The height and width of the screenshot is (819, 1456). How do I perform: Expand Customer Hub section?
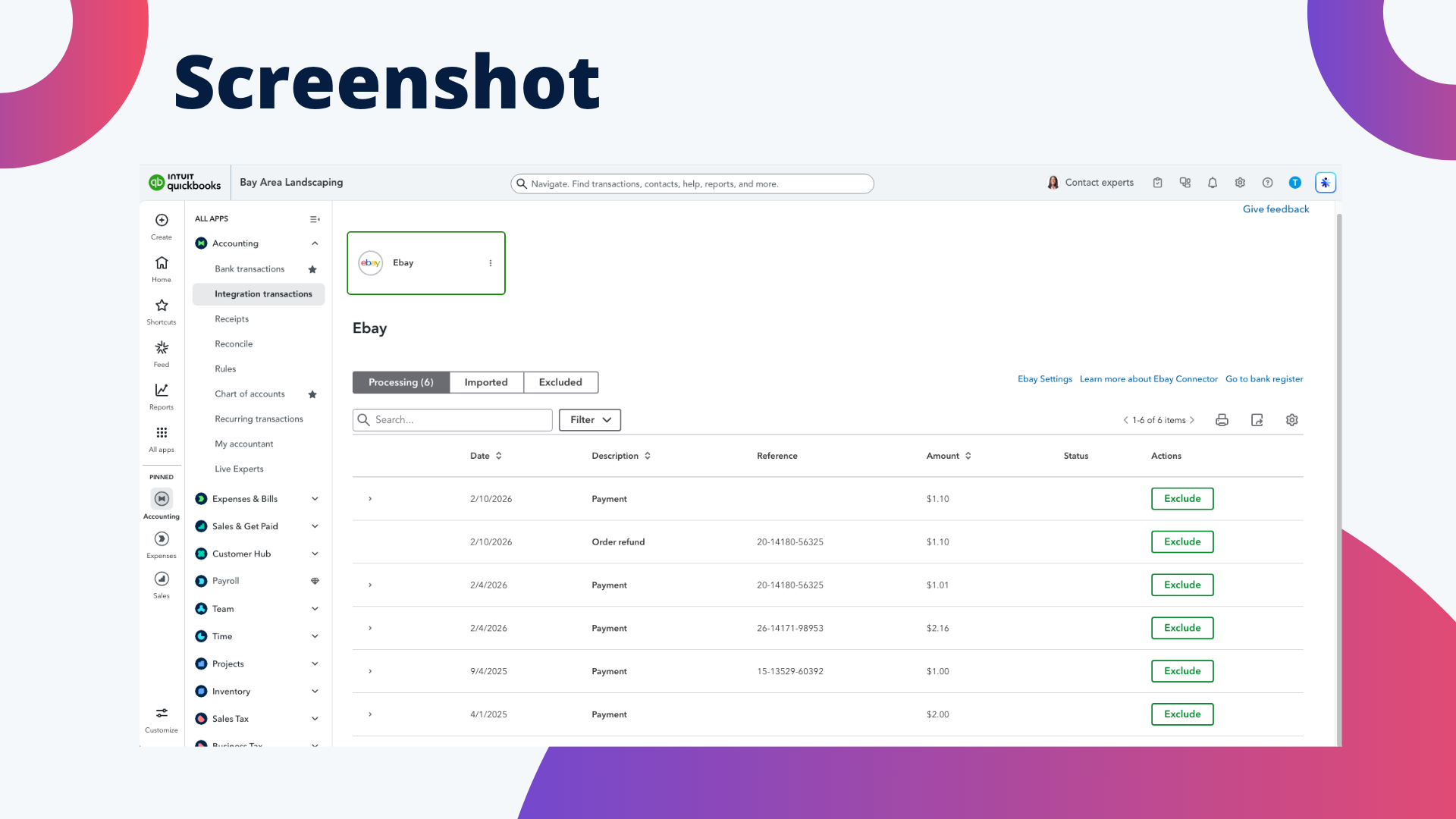pos(315,554)
